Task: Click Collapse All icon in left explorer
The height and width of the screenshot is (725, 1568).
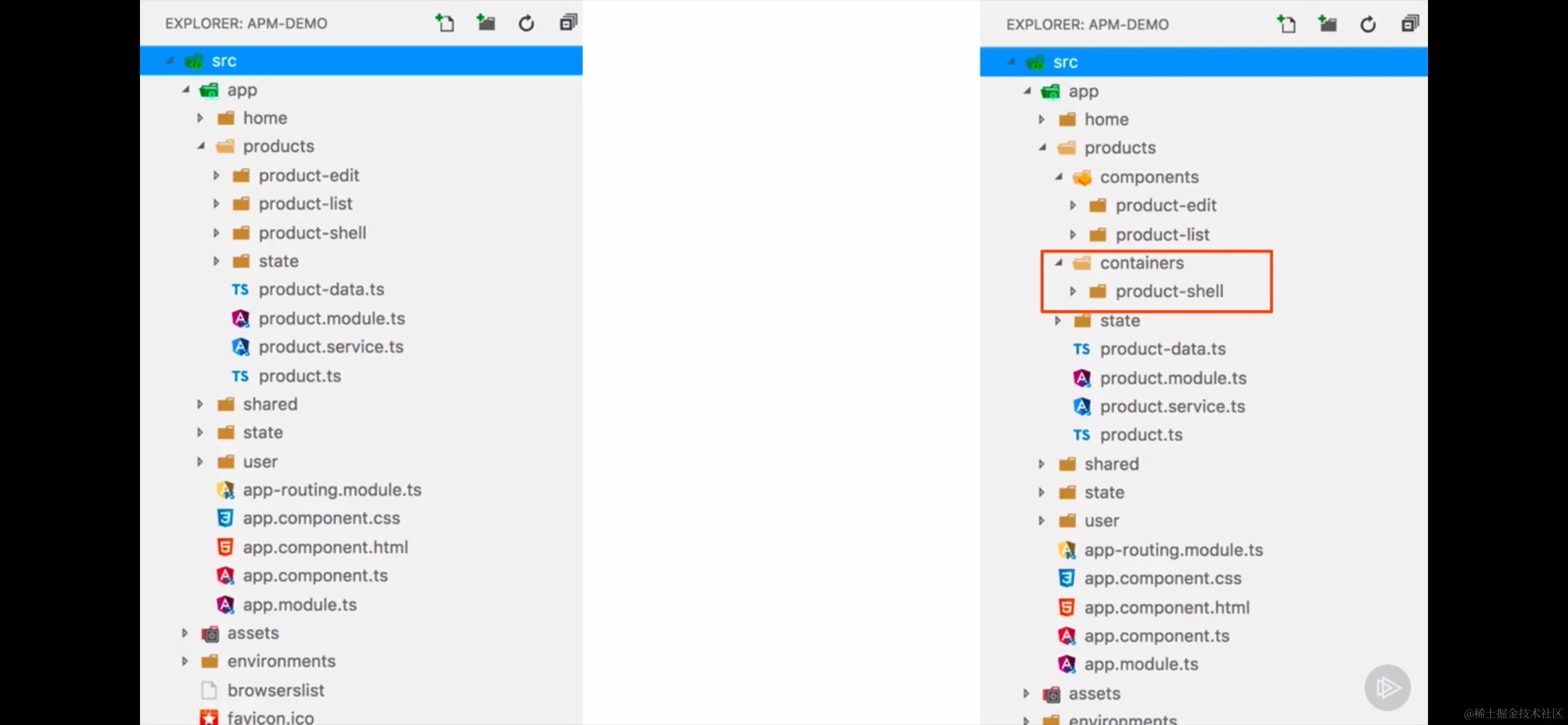Action: tap(568, 24)
